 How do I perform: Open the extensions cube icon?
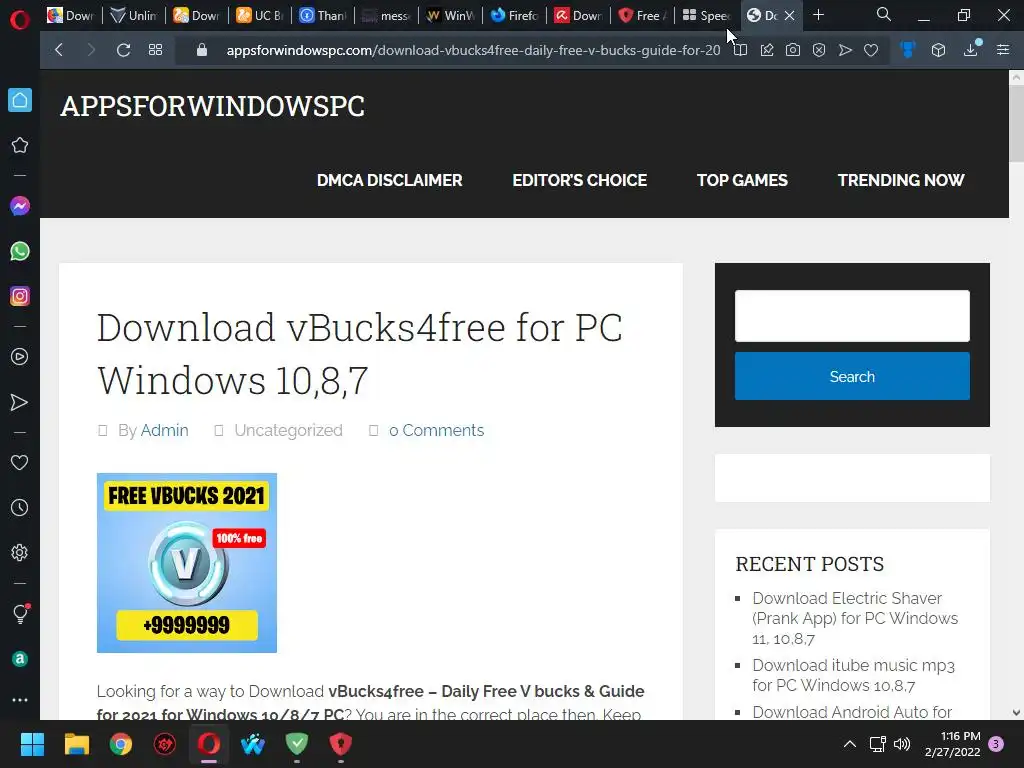938,50
